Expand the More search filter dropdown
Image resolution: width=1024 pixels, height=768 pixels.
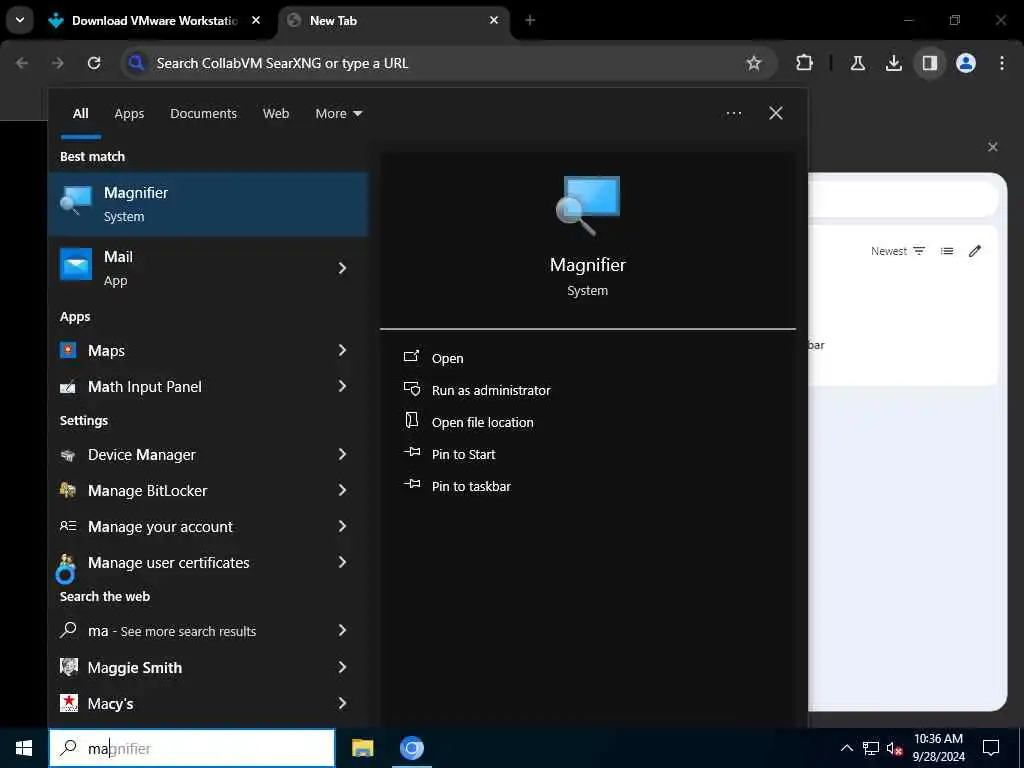(338, 114)
